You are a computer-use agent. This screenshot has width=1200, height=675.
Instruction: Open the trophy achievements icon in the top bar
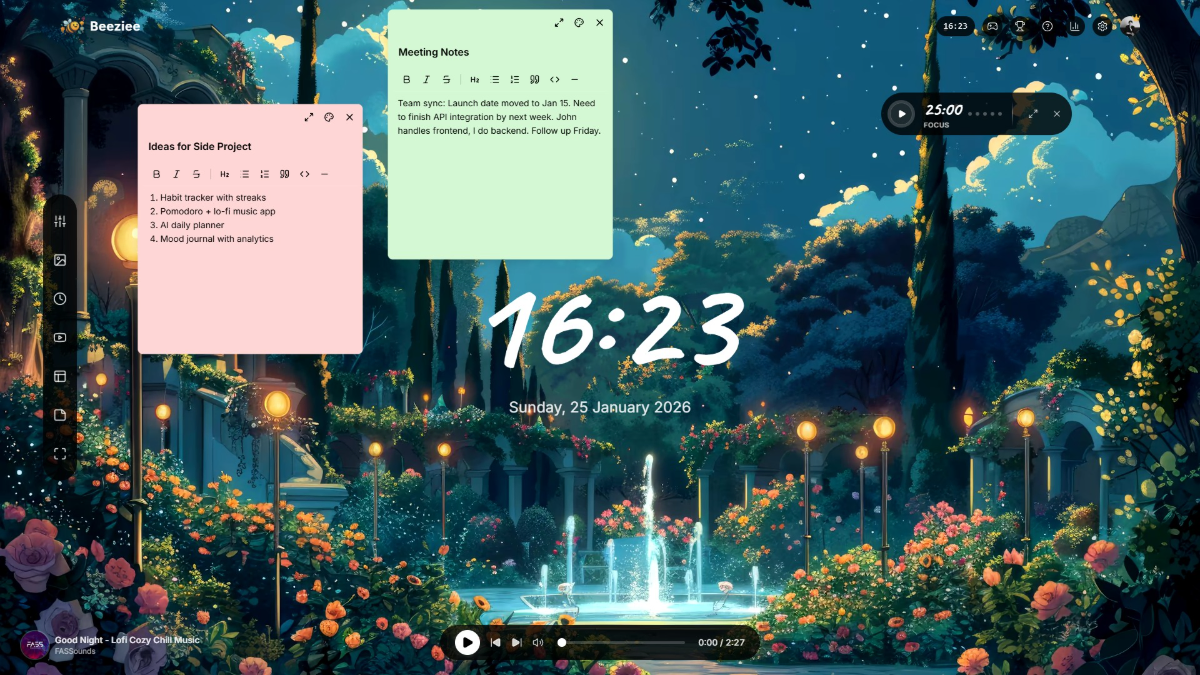tap(1020, 26)
